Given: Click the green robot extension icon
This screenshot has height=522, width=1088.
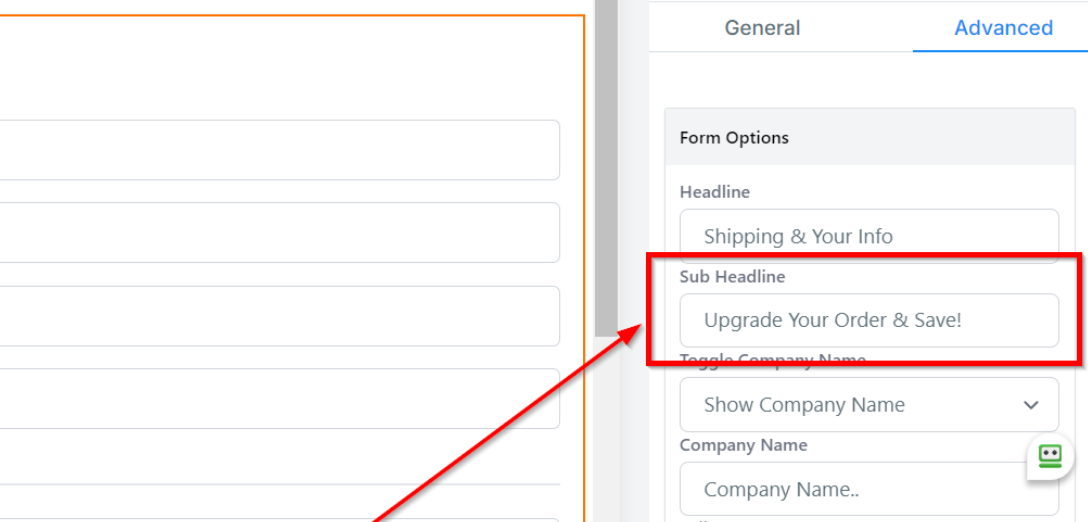Looking at the screenshot, I should point(1049,457).
